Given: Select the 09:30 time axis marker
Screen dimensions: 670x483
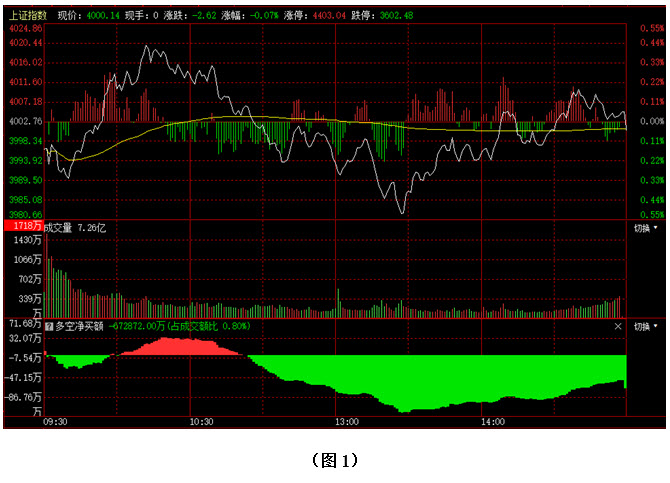Looking at the screenshot, I should tap(56, 423).
